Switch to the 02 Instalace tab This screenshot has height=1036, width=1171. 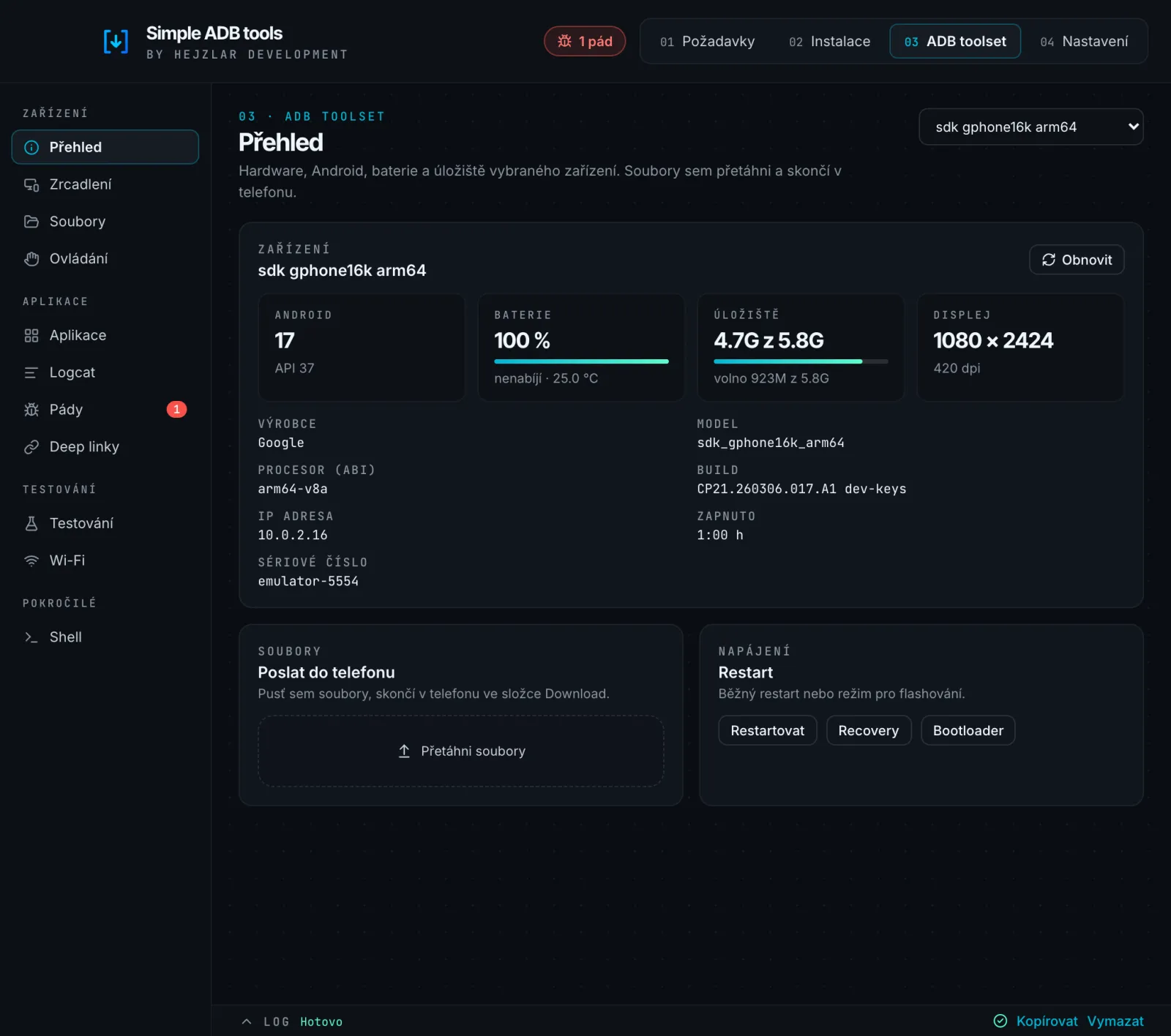click(829, 42)
